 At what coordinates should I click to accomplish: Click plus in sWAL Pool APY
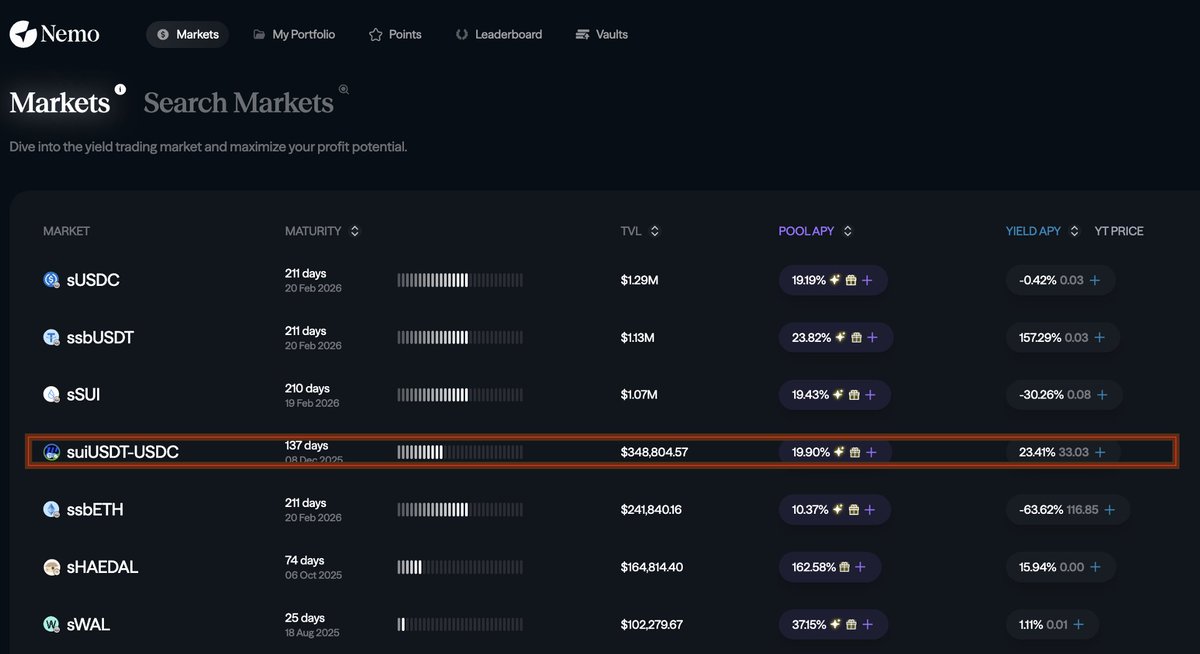pyautogui.click(x=867, y=625)
